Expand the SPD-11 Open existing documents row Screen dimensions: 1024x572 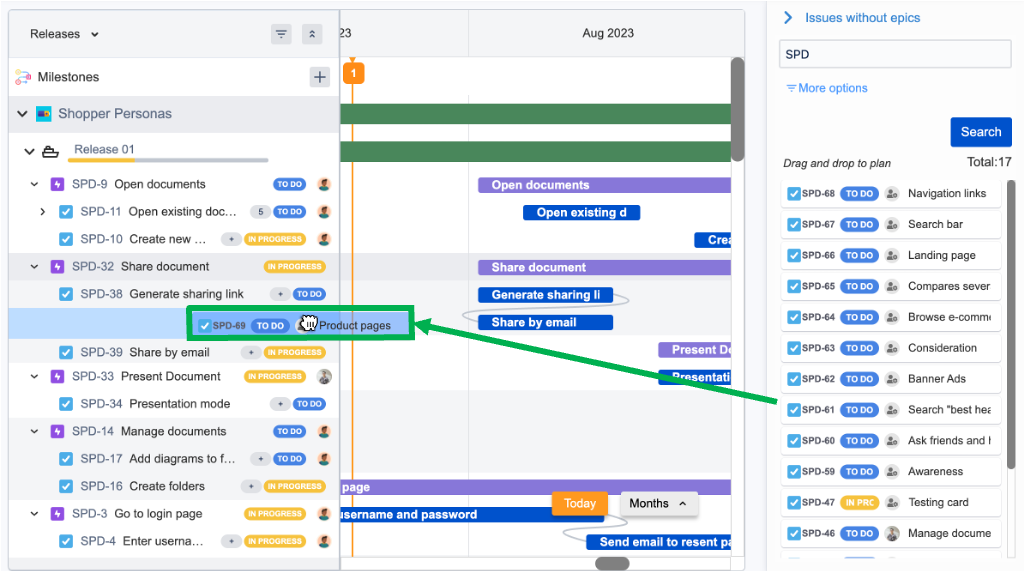[42, 212]
